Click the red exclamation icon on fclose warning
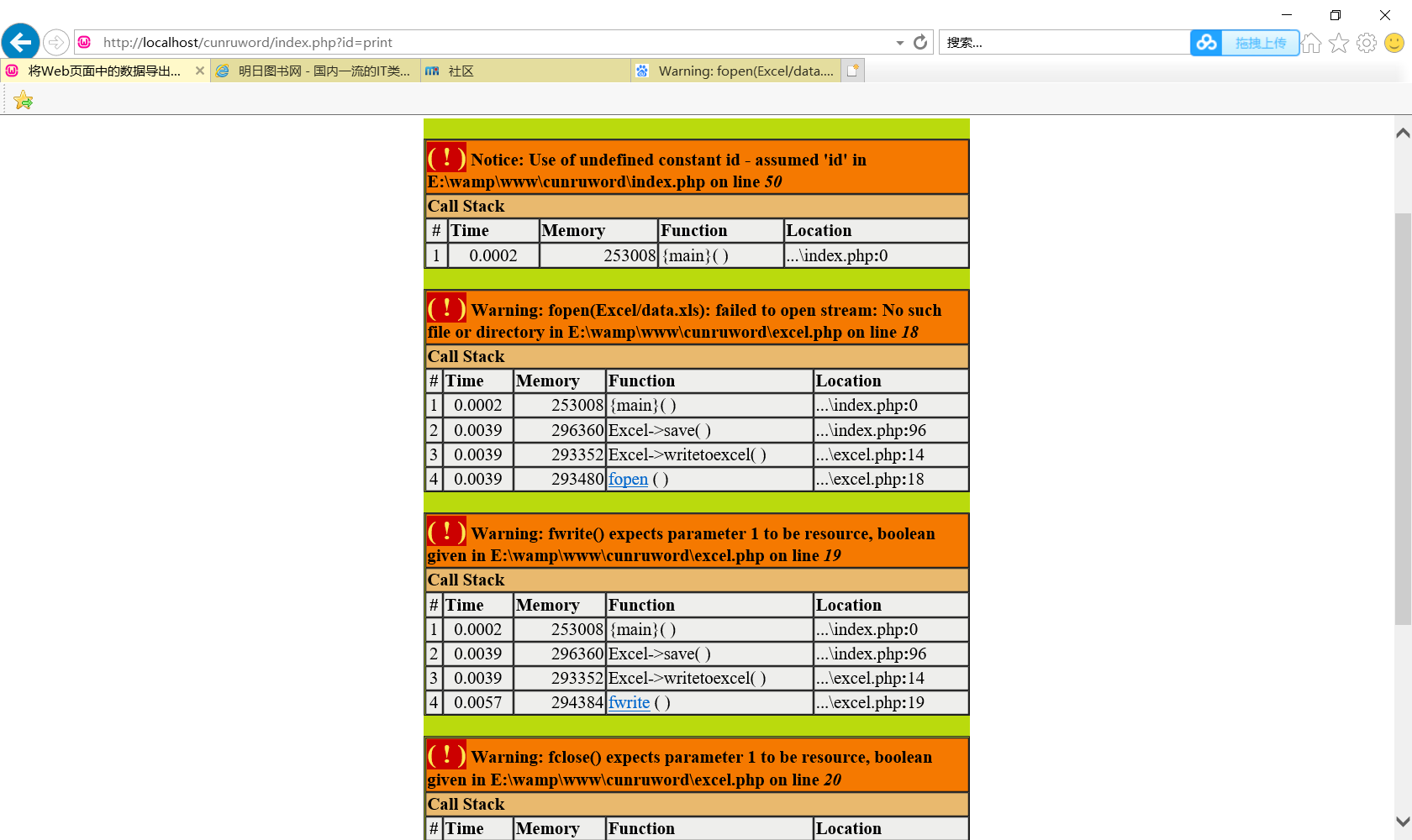This screenshot has width=1412, height=840. pos(446,754)
